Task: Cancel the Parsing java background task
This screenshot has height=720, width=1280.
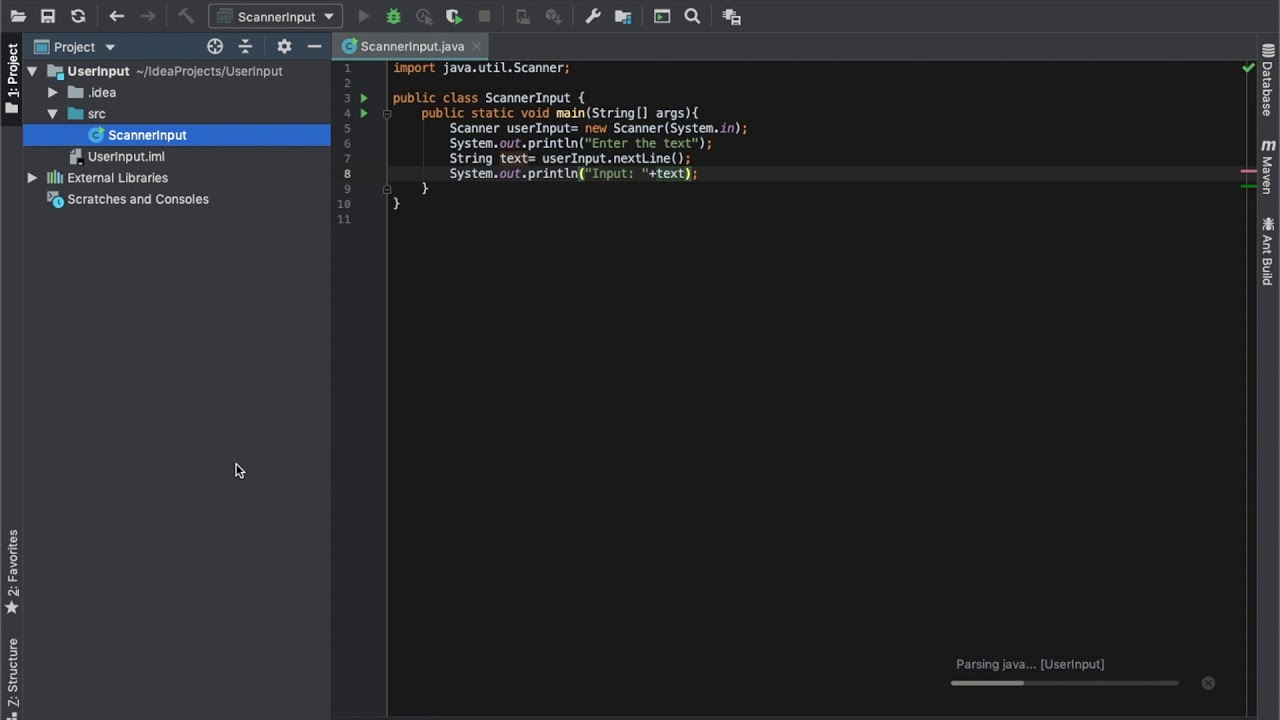Action: (x=1208, y=683)
